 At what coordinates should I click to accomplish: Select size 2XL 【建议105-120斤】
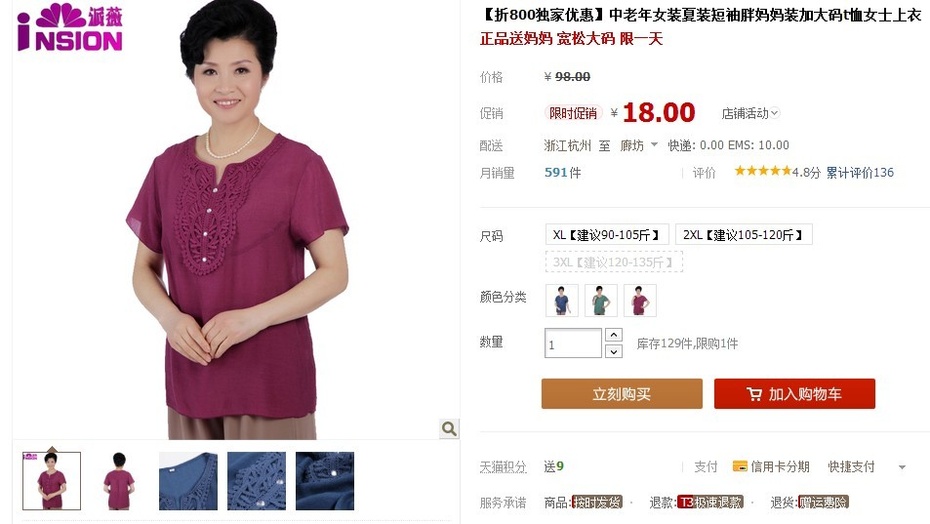[744, 234]
